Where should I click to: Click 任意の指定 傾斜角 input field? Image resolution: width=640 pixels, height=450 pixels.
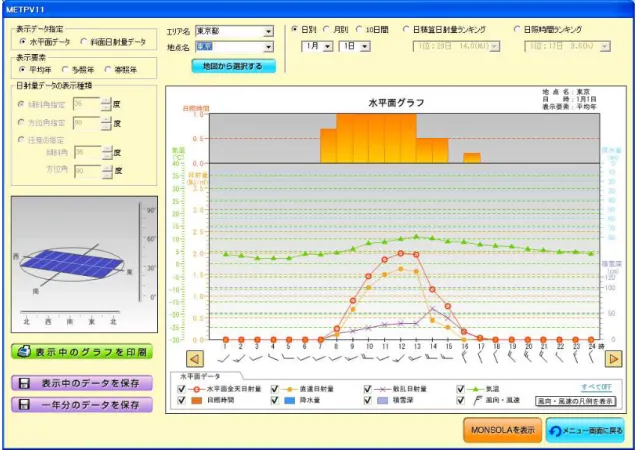coord(88,153)
